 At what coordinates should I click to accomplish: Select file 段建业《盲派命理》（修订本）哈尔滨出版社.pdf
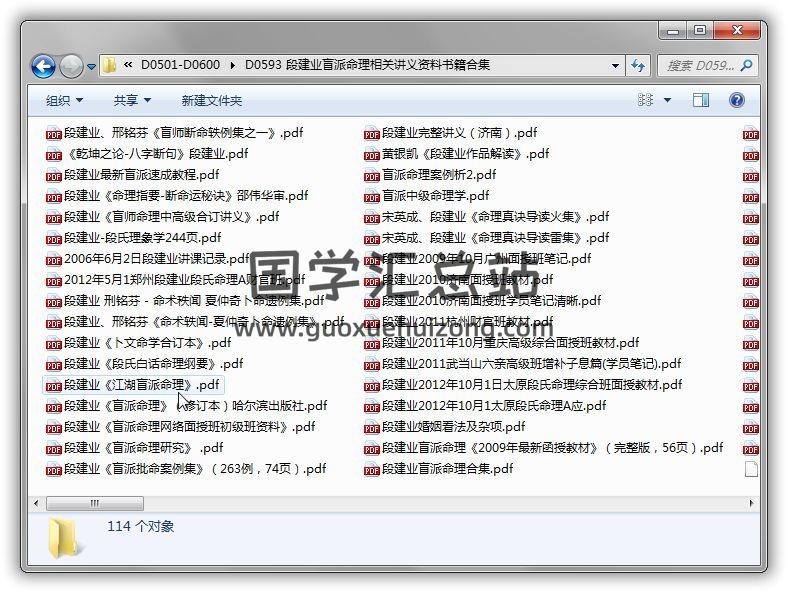tap(186, 406)
